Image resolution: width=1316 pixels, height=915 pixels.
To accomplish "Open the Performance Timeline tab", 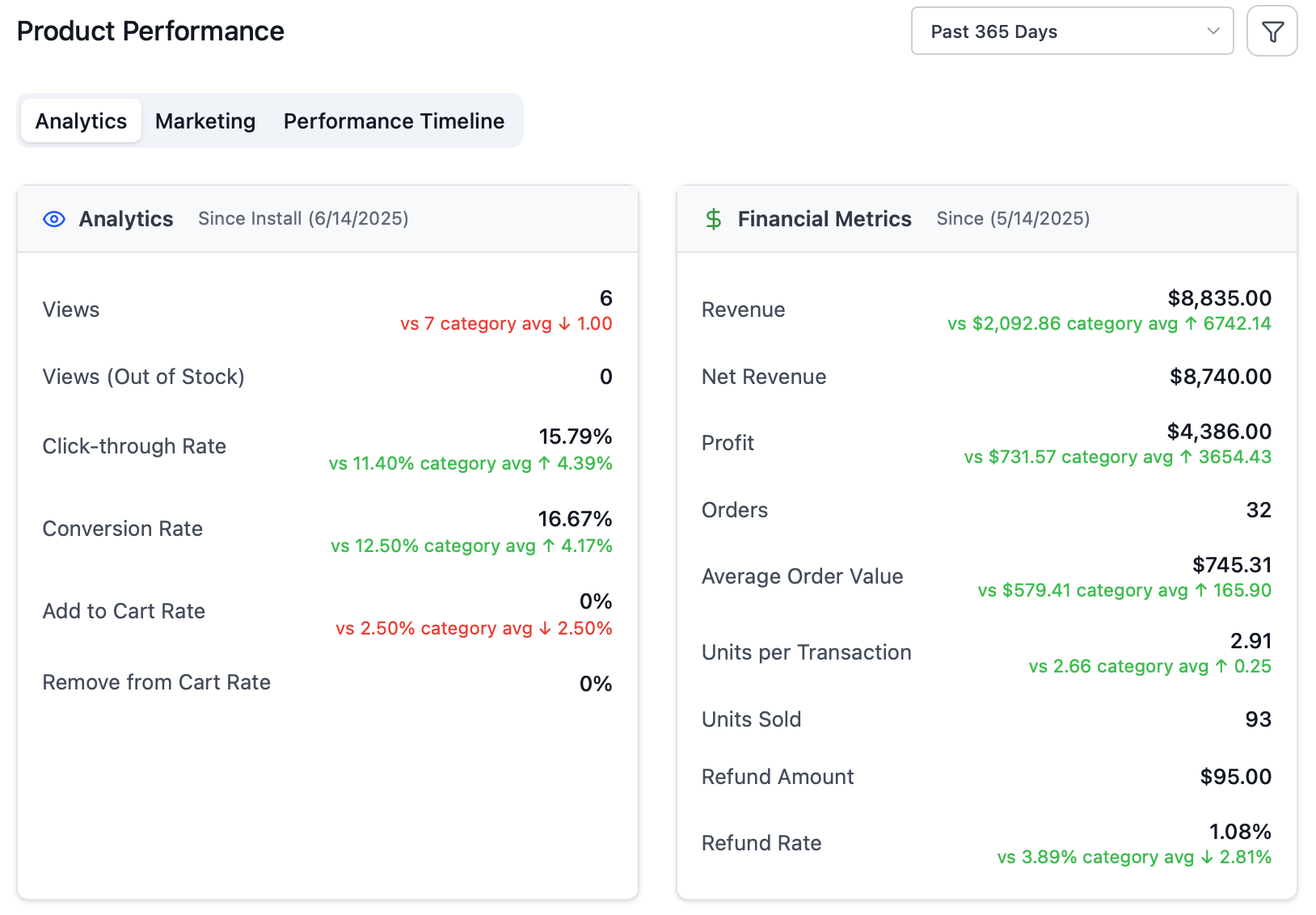I will coord(393,120).
